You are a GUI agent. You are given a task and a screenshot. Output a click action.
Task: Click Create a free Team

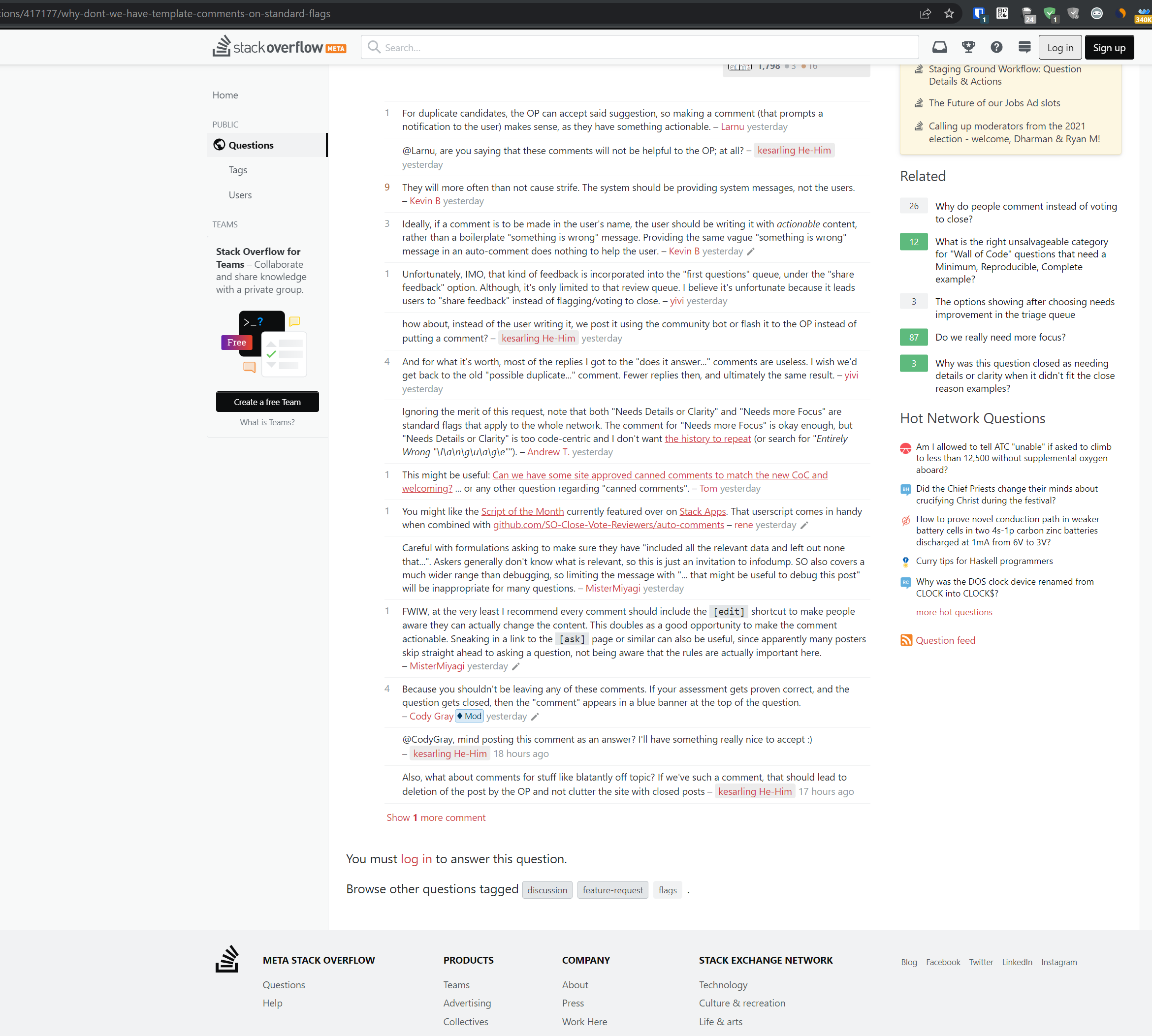267,401
